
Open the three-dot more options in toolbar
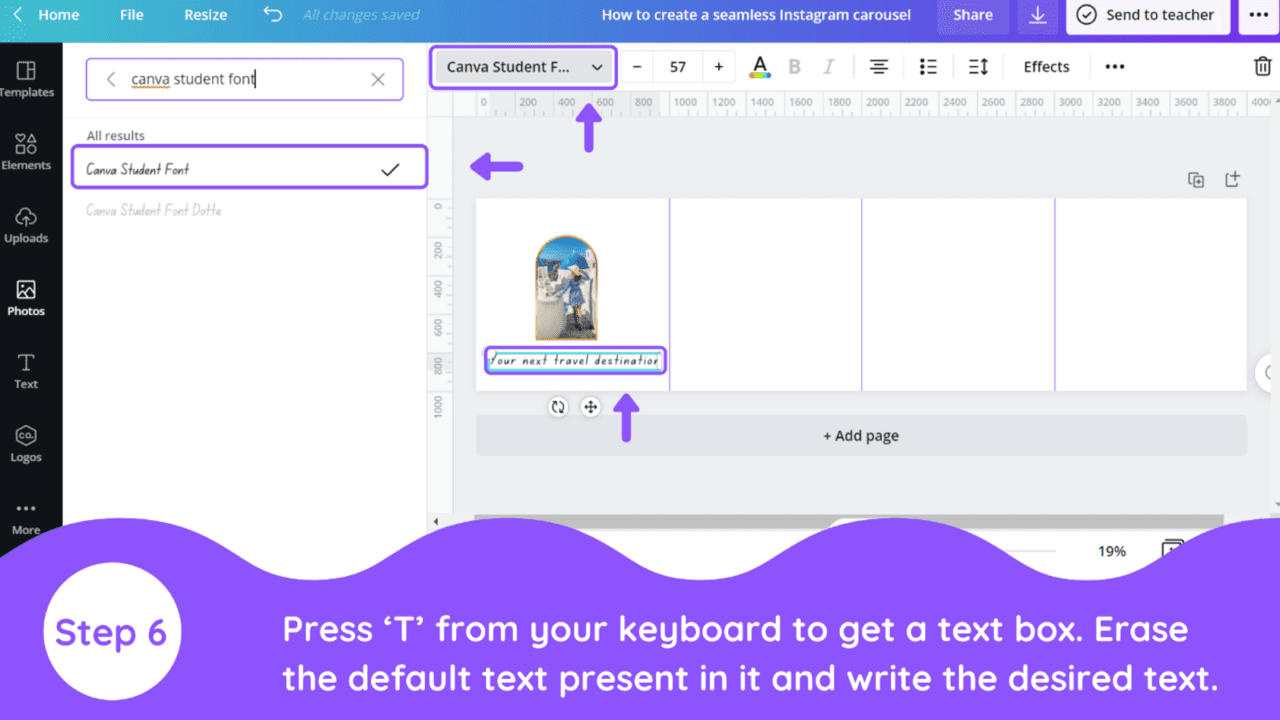[x=1114, y=67]
